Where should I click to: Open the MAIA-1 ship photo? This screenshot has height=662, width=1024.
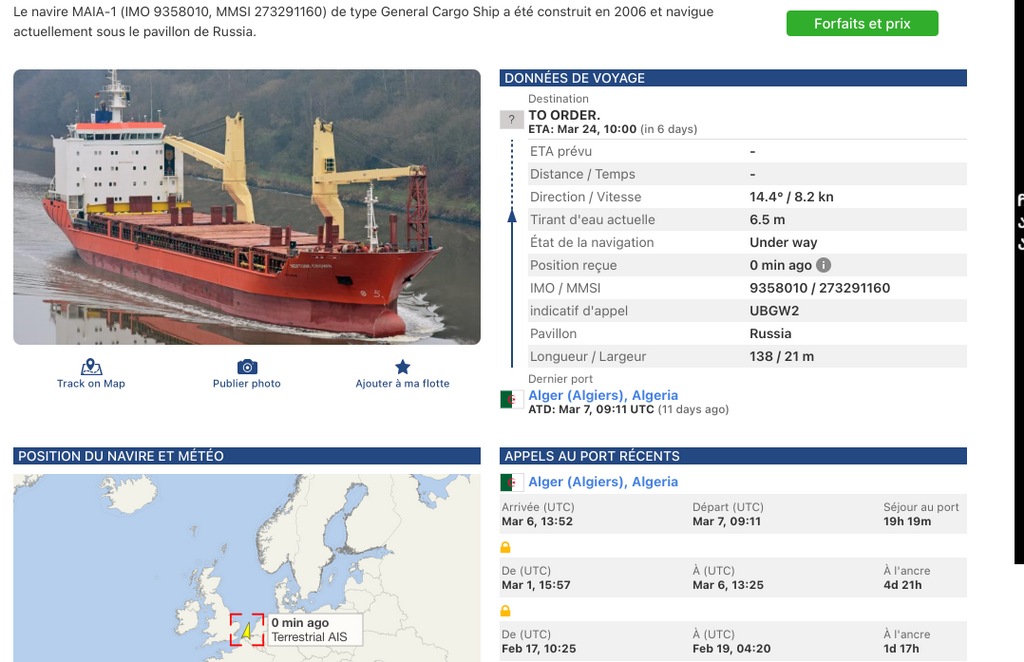click(247, 207)
